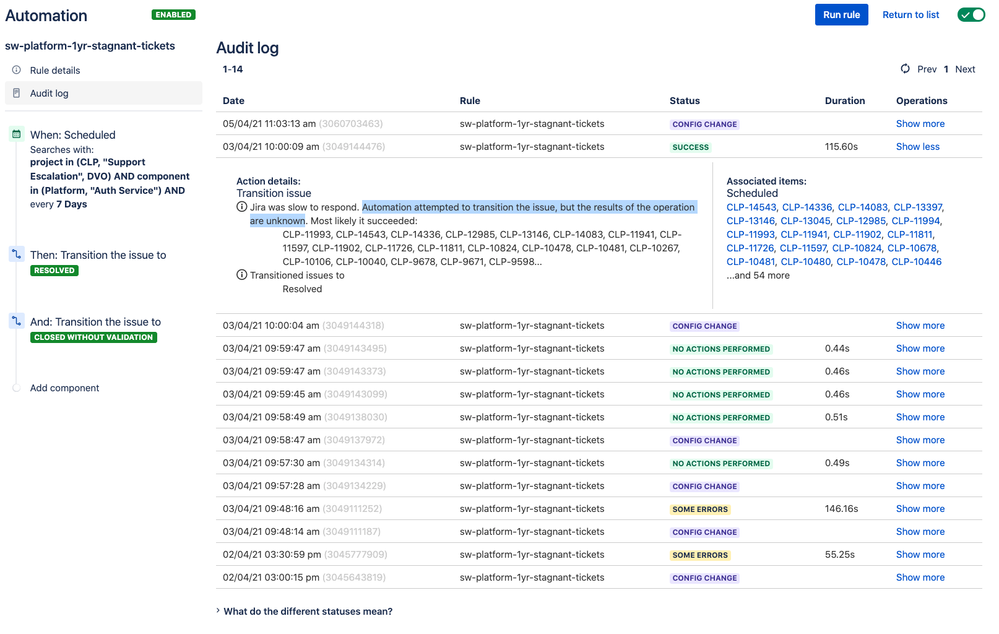This screenshot has width=999, height=634.
Task: Click the SUCCESS status badge
Action: coord(691,147)
